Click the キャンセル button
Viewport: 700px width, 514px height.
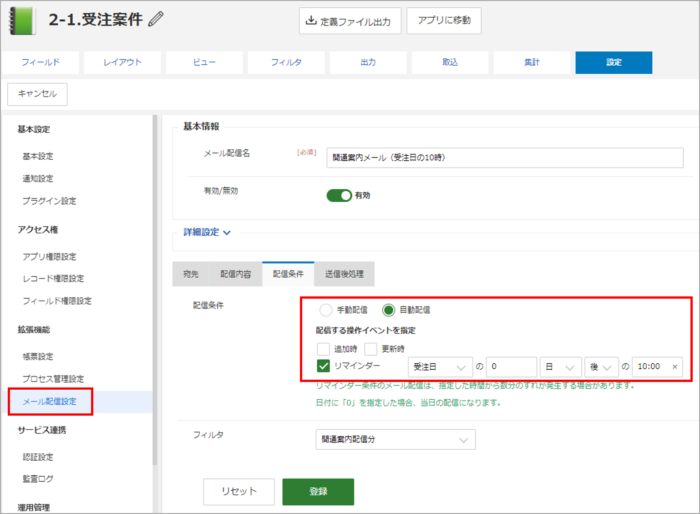pyautogui.click(x=38, y=94)
